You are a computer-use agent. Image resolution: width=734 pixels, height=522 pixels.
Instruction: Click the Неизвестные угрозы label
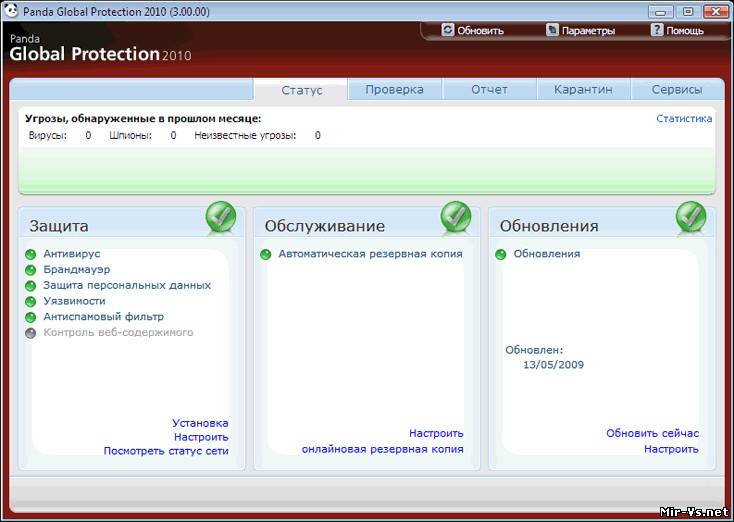[245, 136]
